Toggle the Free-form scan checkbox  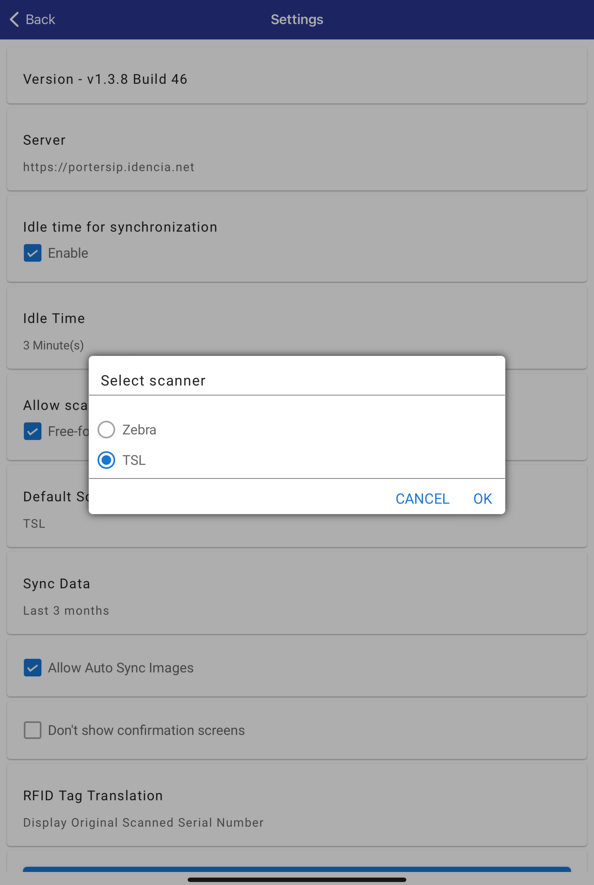[x=31, y=431]
